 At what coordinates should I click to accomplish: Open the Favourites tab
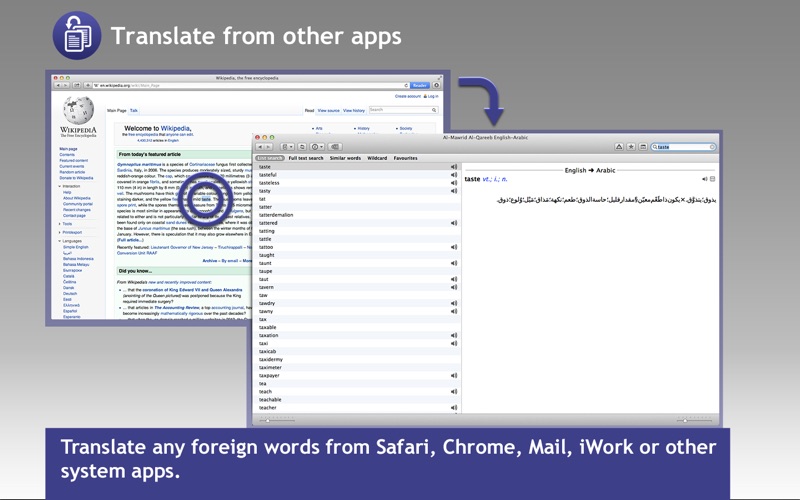406,158
